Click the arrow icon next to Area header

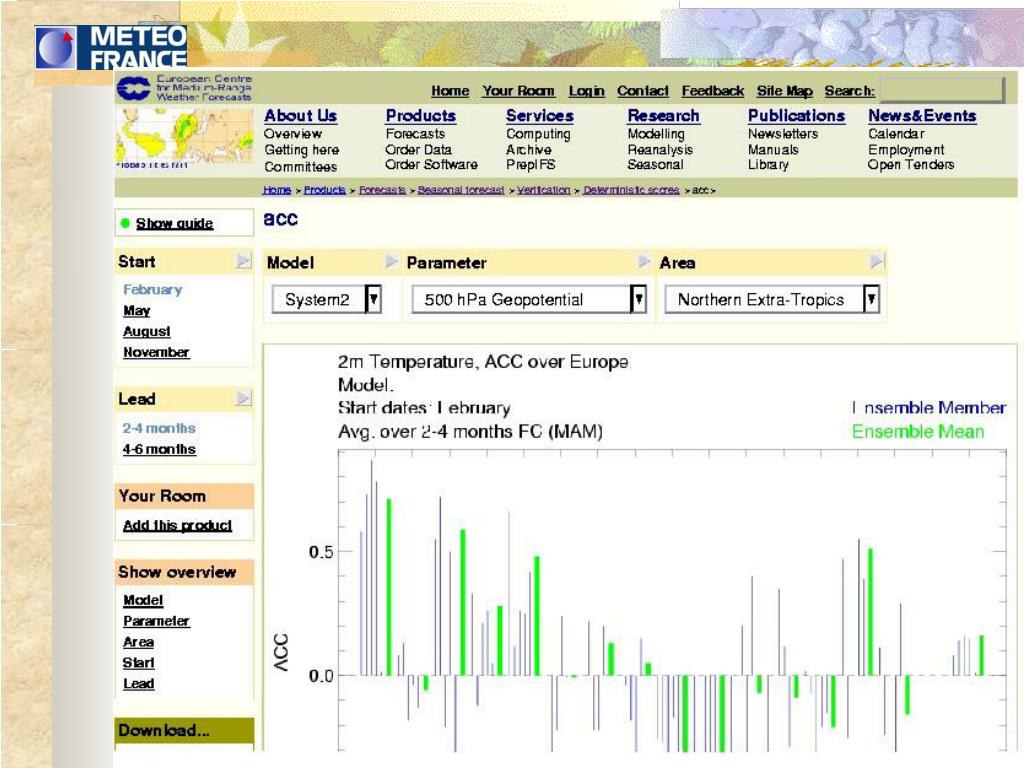pyautogui.click(x=876, y=262)
